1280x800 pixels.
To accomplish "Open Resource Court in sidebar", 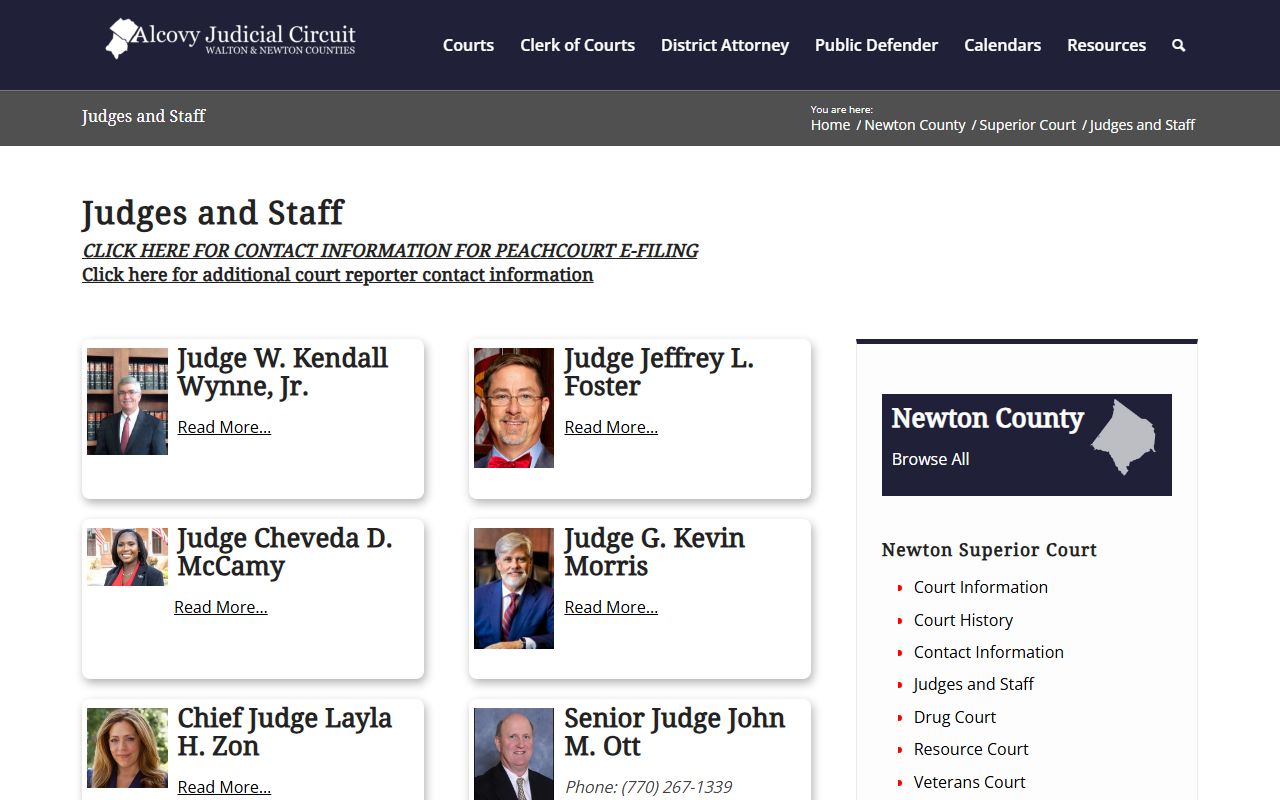I will [x=971, y=749].
